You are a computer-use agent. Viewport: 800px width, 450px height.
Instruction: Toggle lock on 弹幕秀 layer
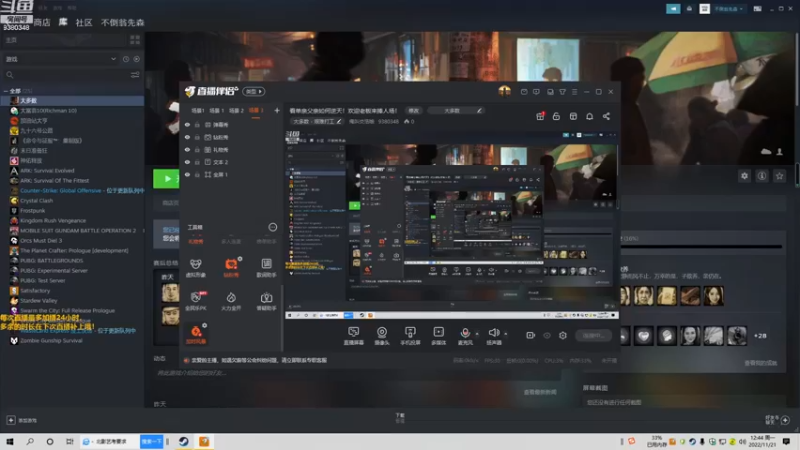tap(197, 124)
